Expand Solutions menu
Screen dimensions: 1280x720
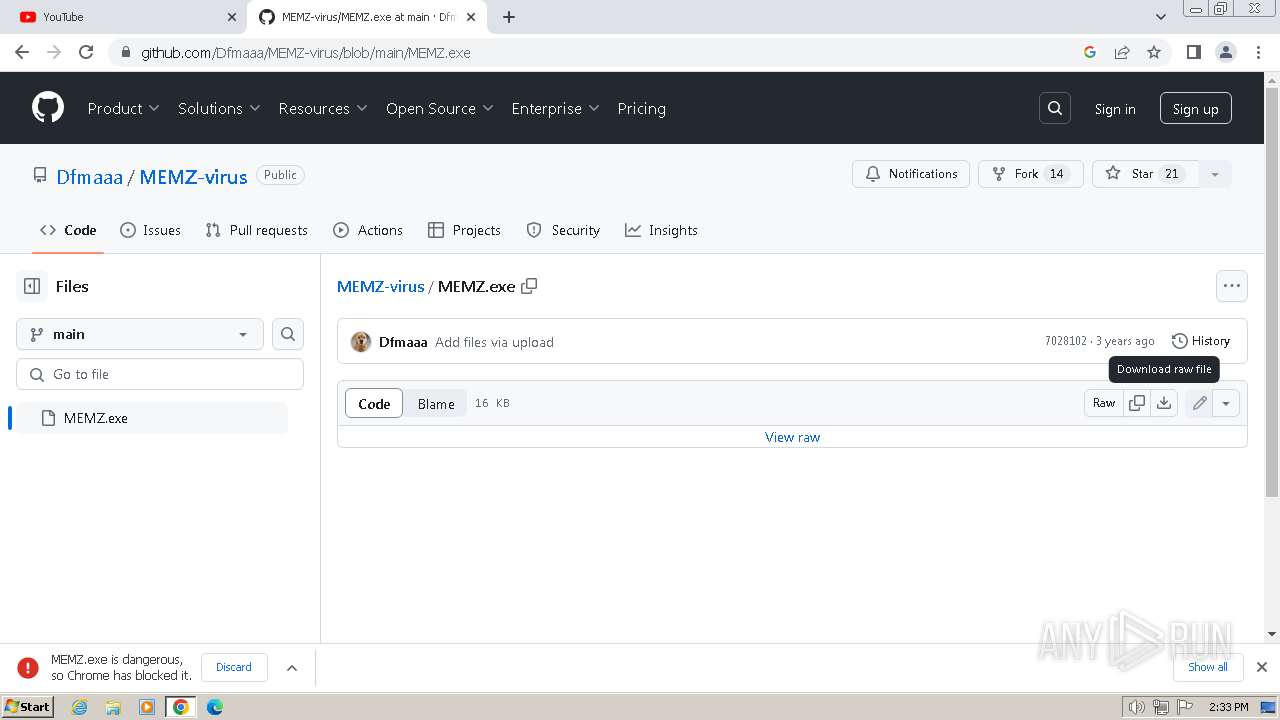[219, 108]
